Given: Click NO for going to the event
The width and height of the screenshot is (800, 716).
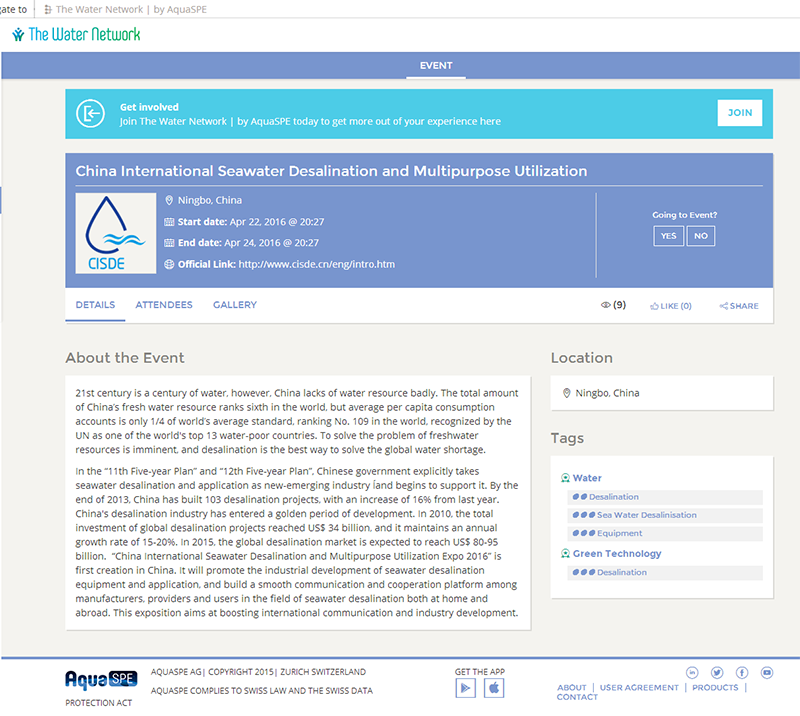Looking at the screenshot, I should tap(701, 236).
